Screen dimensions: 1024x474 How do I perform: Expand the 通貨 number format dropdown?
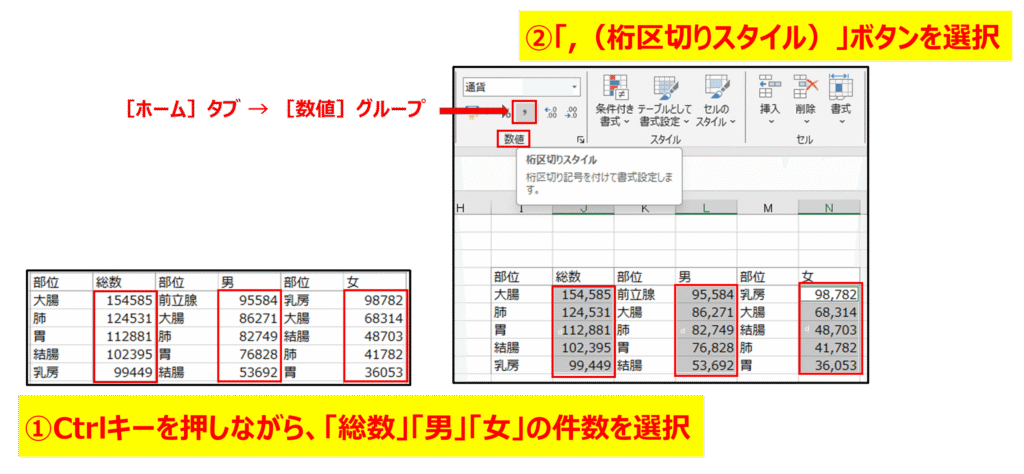[x=574, y=87]
